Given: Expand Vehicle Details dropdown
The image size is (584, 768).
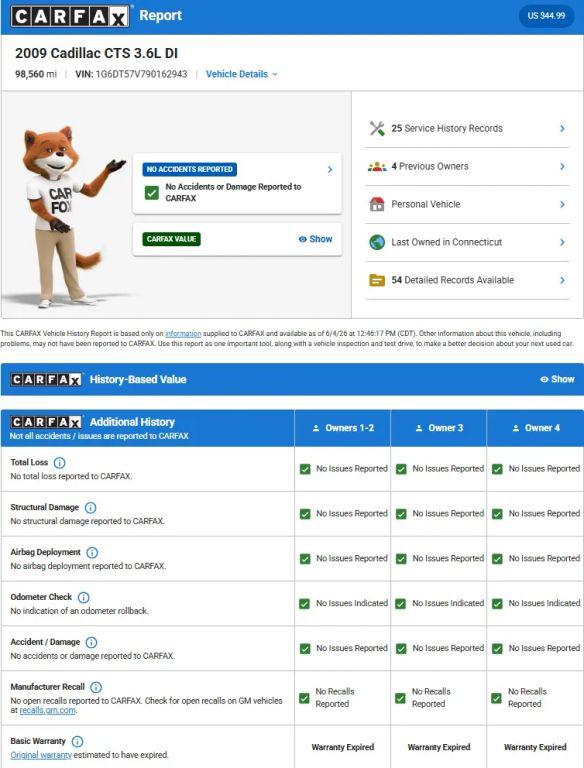Looking at the screenshot, I should pyautogui.click(x=242, y=74).
